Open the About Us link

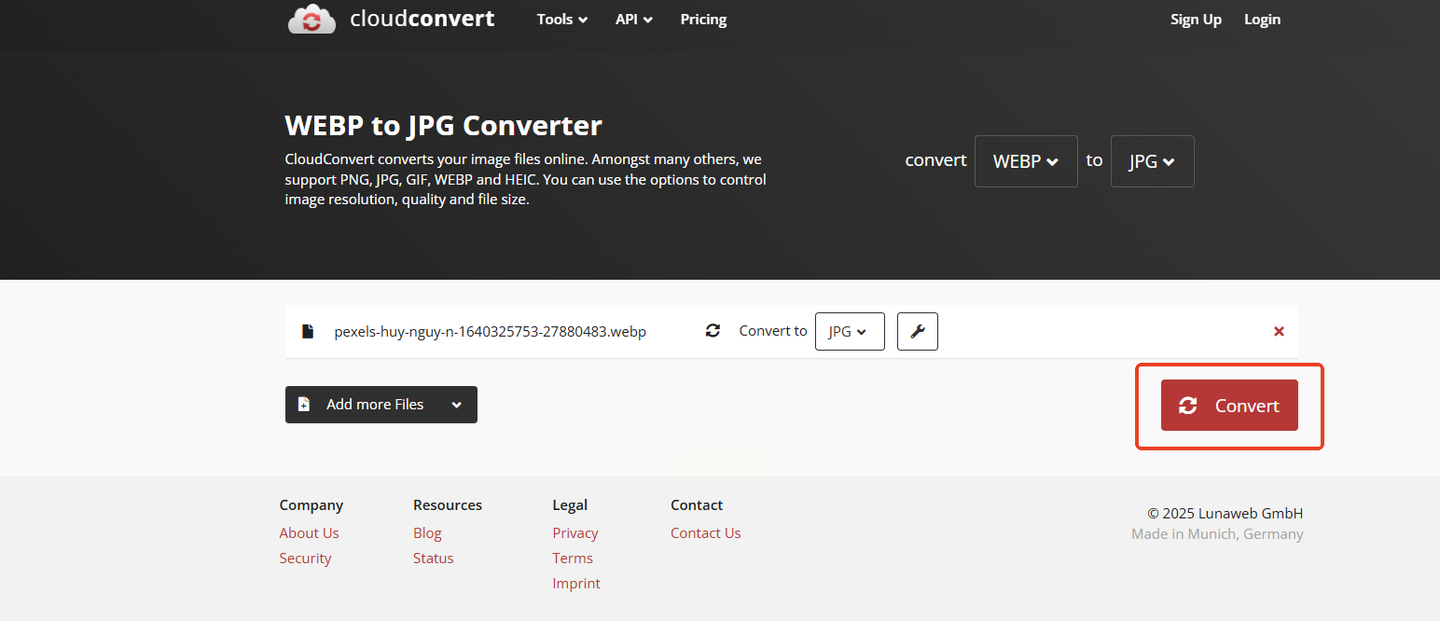pyautogui.click(x=309, y=533)
